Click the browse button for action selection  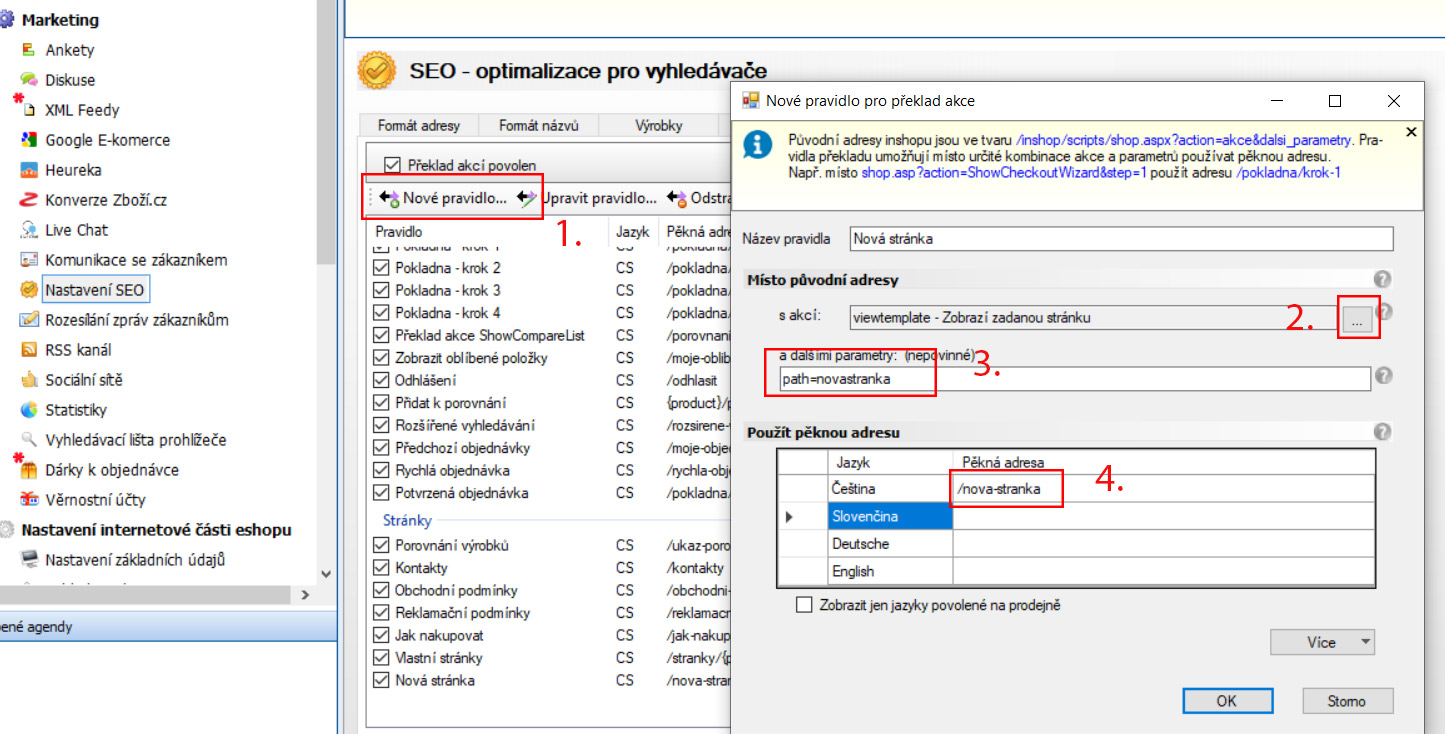coord(1356,318)
